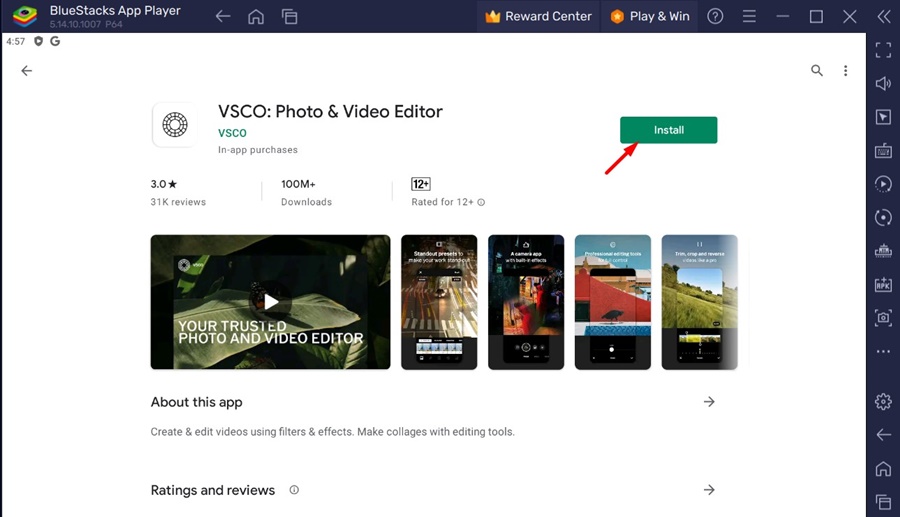This screenshot has height=517, width=900.
Task: Open the Professional editing tools screenshot
Action: (x=613, y=302)
